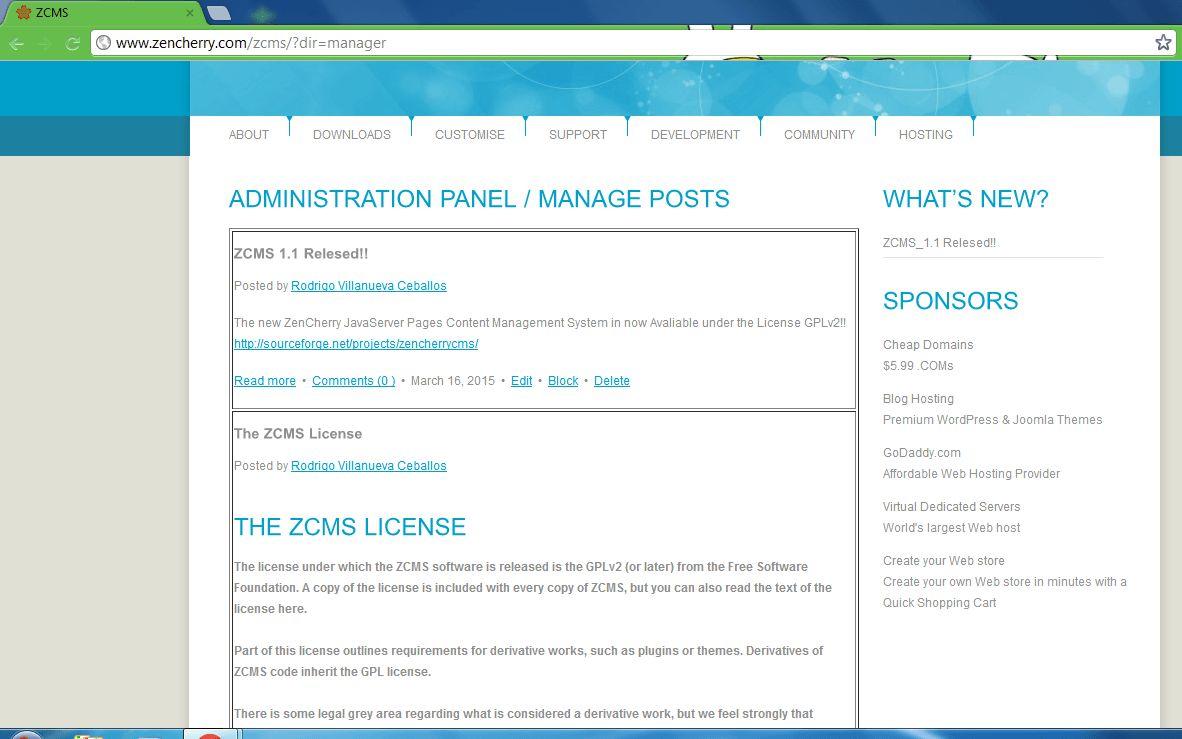Image resolution: width=1182 pixels, height=739 pixels.
Task: Open ZCMS_1.1 Relesed!! in What's New
Action: [x=939, y=243]
